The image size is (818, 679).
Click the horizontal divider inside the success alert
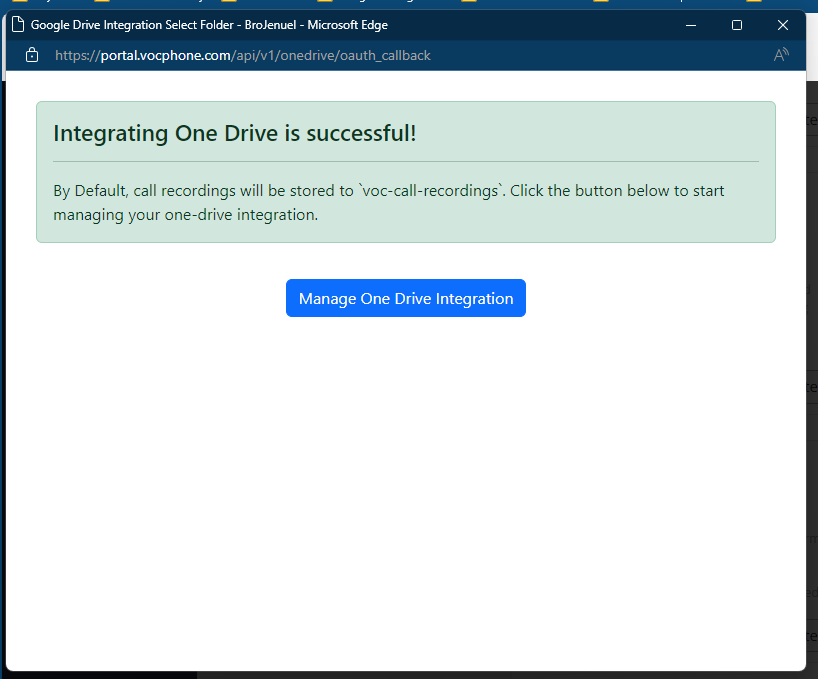405,161
